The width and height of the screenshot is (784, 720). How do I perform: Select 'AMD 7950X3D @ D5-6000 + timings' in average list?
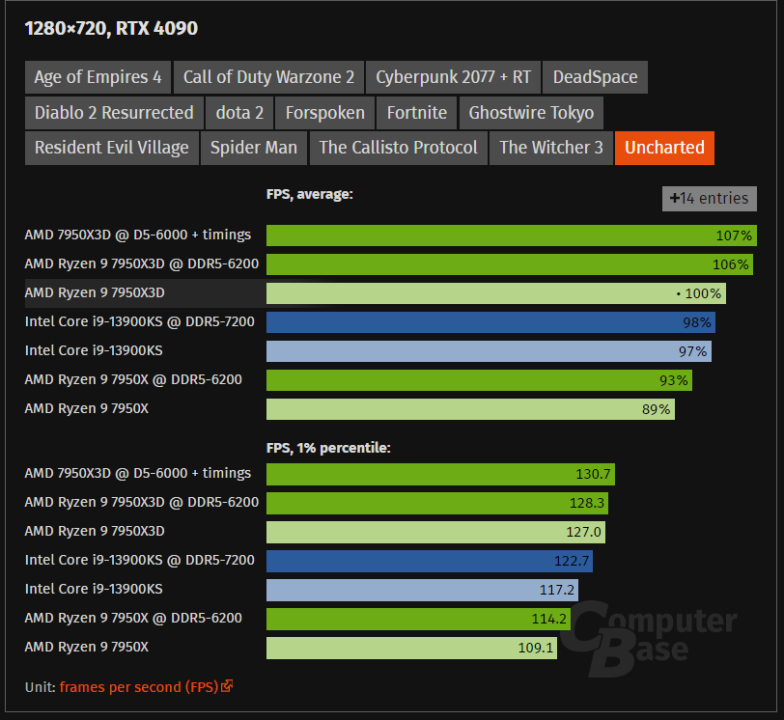click(x=138, y=235)
